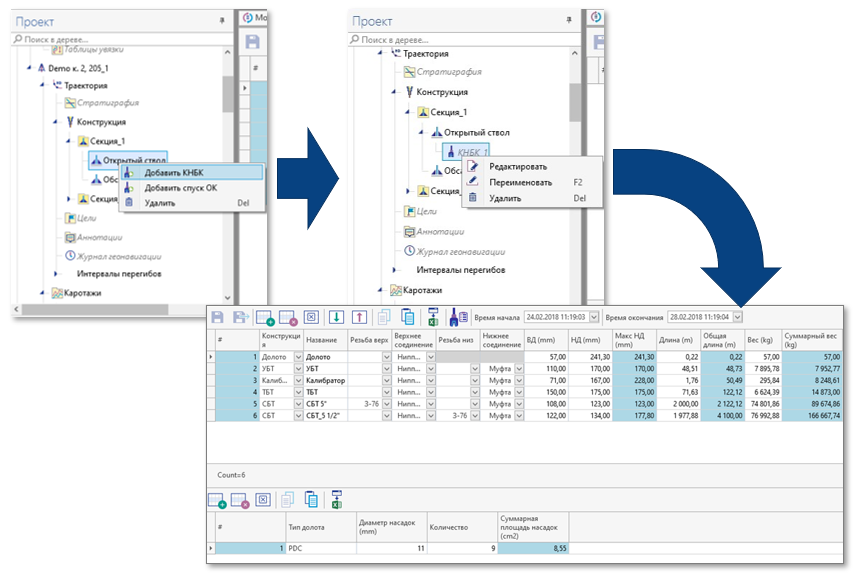Select Траектория in the left Проект tree

[x=86, y=86]
